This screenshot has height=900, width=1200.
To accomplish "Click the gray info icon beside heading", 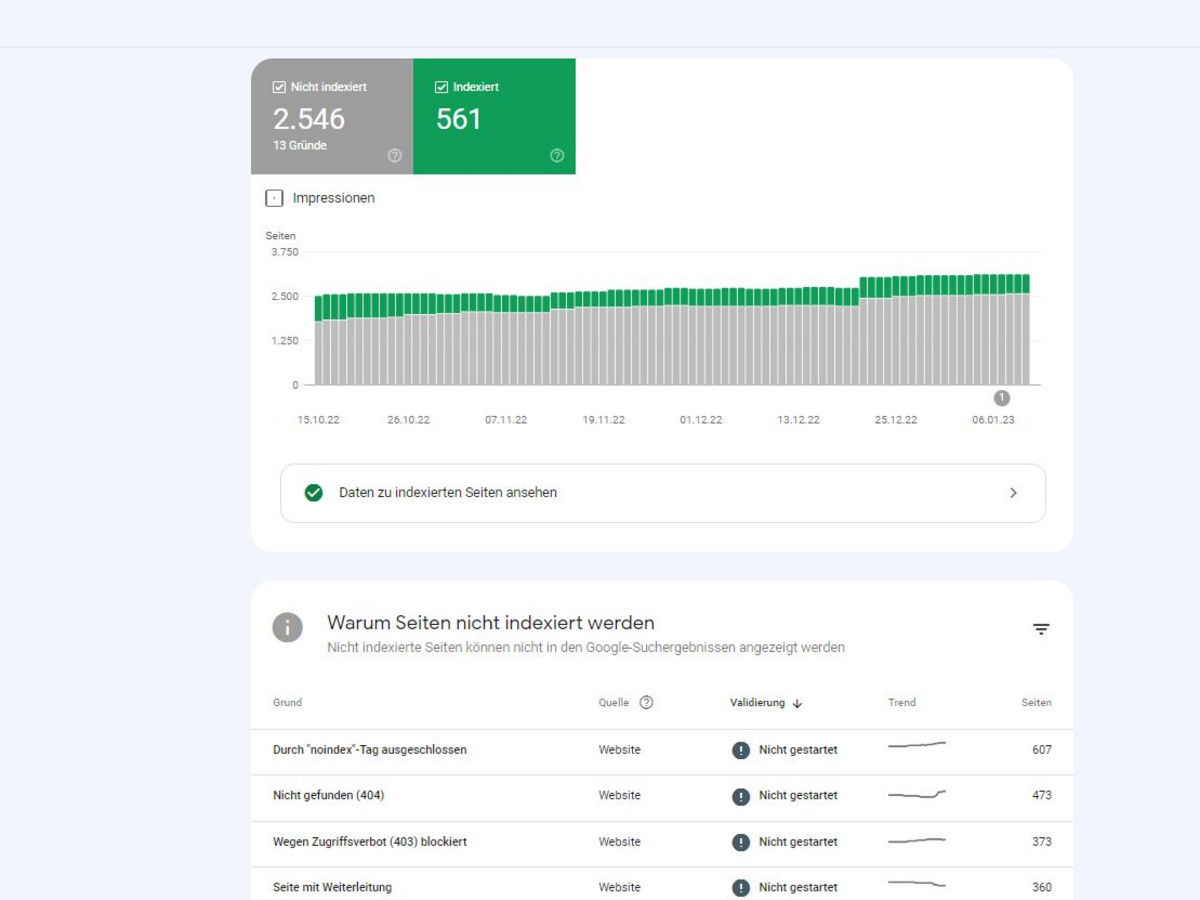I will pyautogui.click(x=288, y=628).
